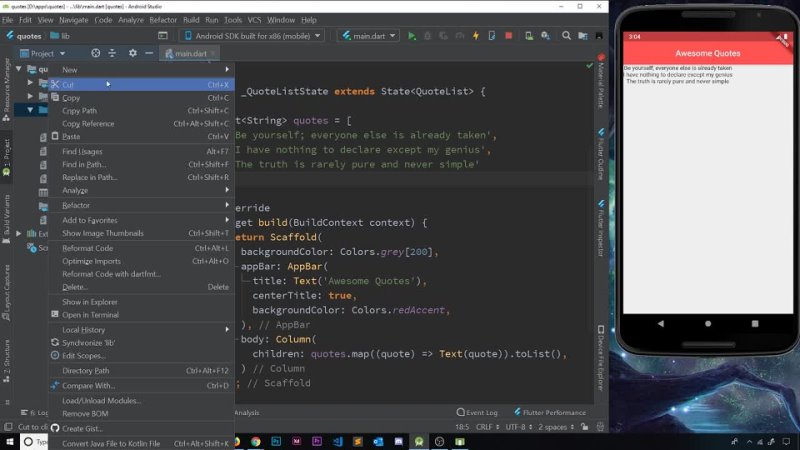The width and height of the screenshot is (800, 450).
Task: Select Find Usages in the context menu
Action: click(x=141, y=152)
